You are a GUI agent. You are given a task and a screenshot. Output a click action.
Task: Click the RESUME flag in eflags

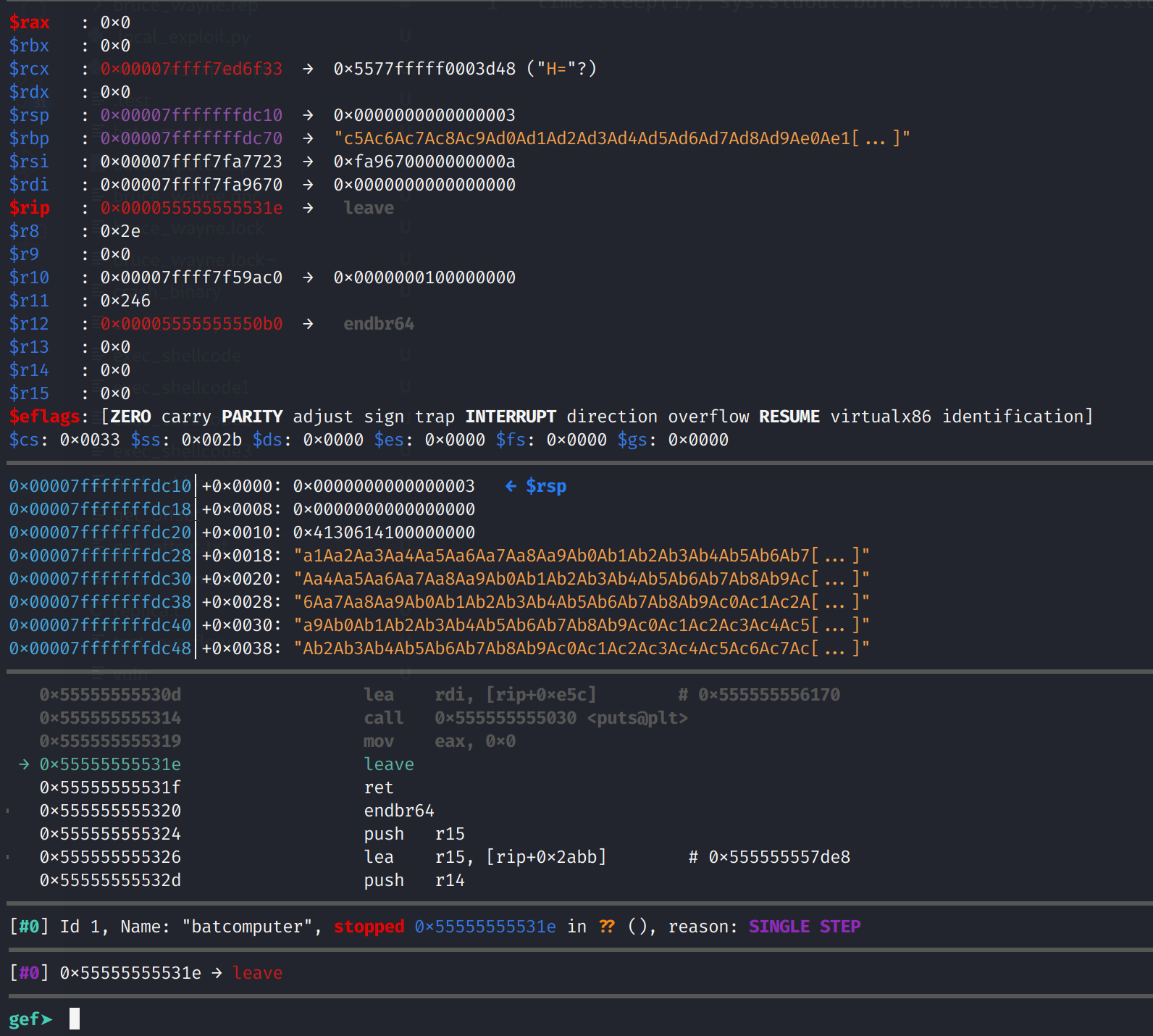click(789, 417)
